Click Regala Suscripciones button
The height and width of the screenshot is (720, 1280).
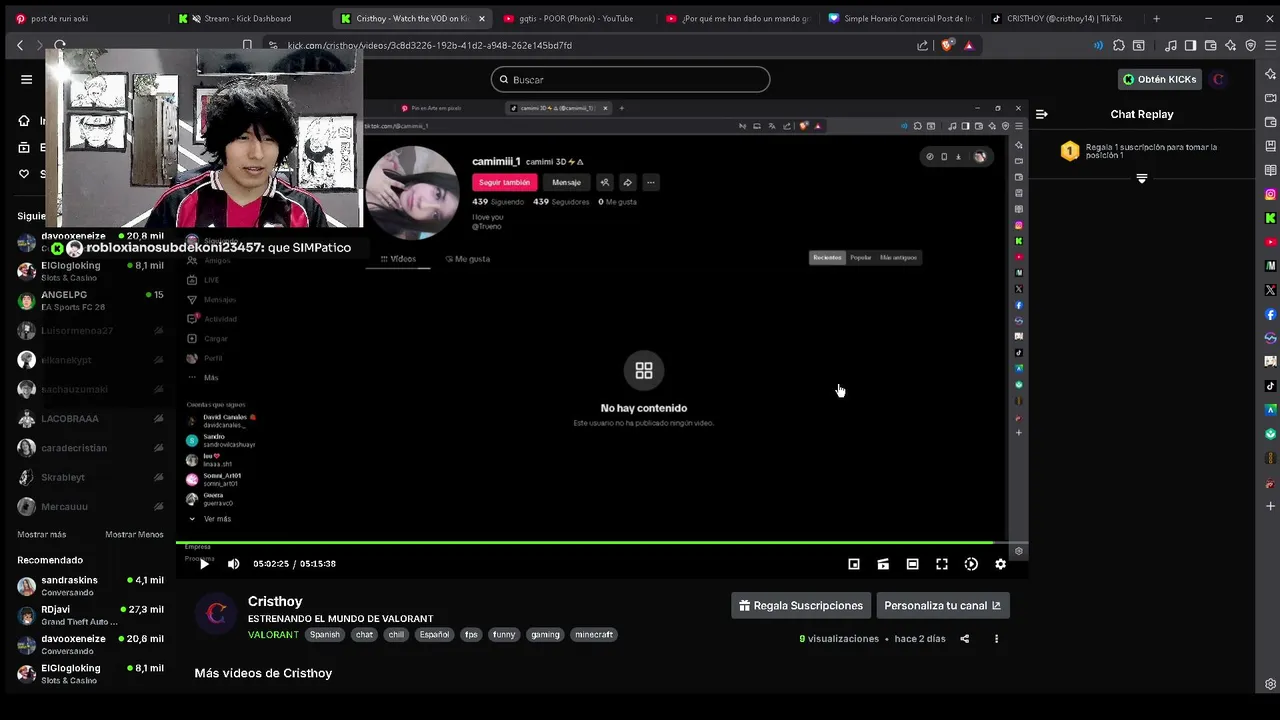point(801,606)
